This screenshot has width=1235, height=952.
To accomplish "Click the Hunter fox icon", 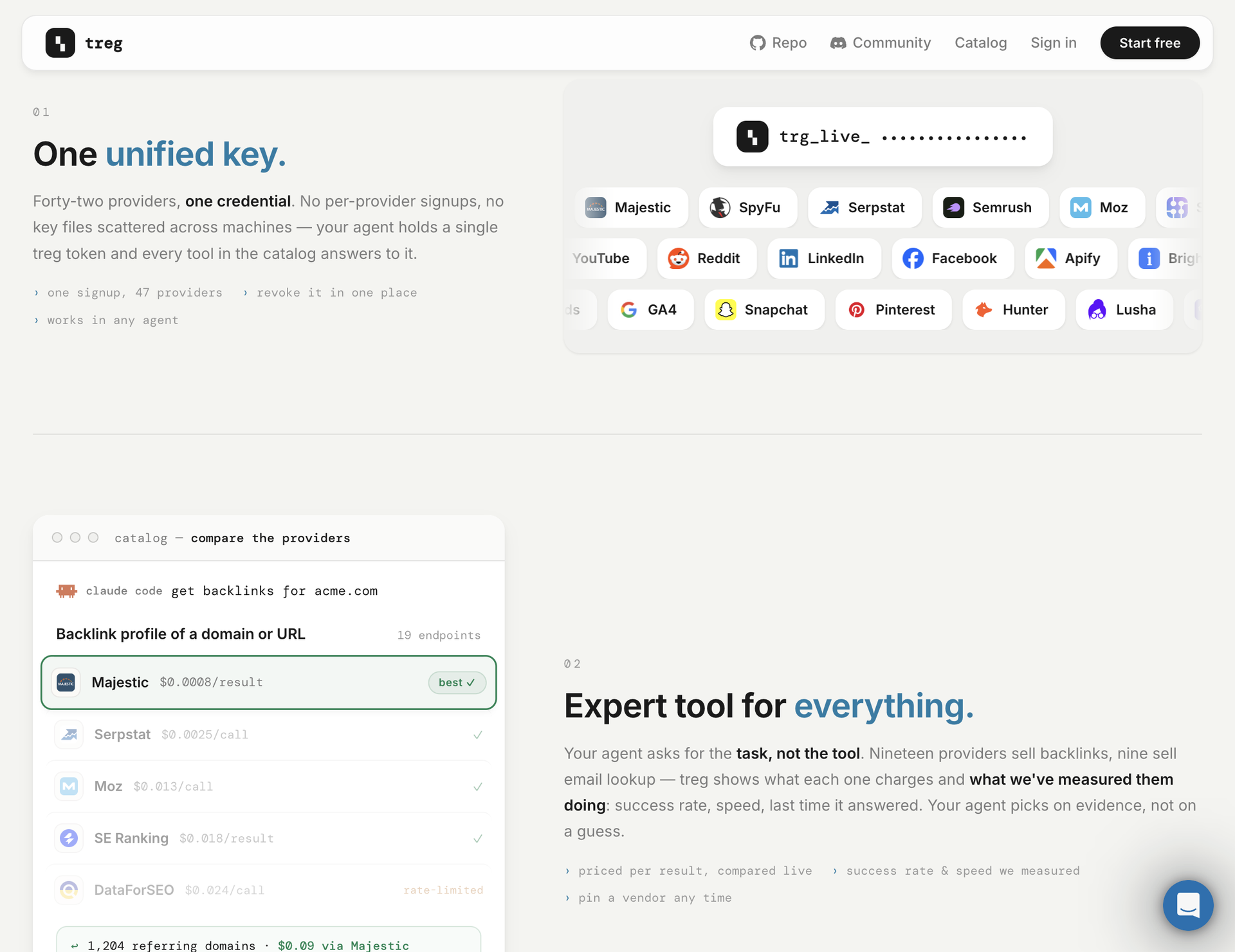I will (x=983, y=310).
